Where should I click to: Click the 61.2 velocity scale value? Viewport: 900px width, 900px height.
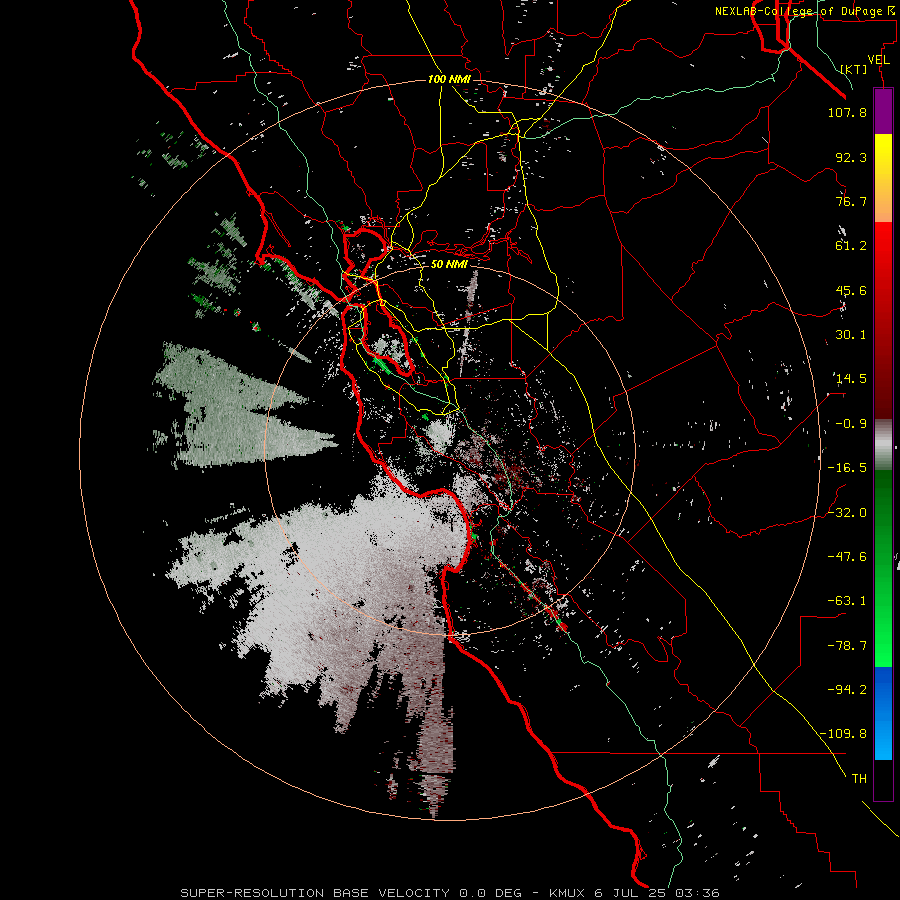point(851,246)
